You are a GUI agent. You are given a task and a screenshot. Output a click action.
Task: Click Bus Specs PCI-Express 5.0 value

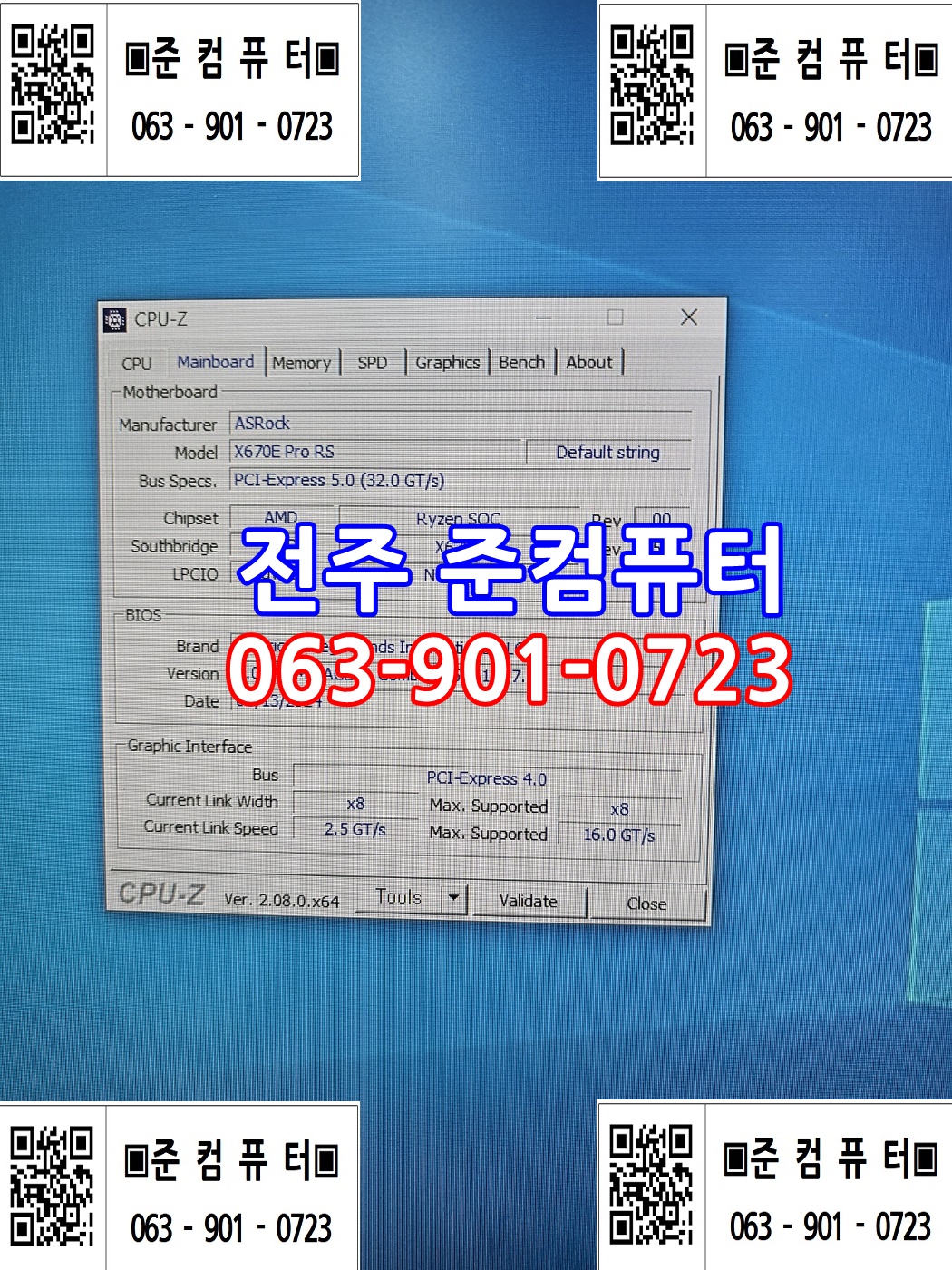click(x=461, y=481)
